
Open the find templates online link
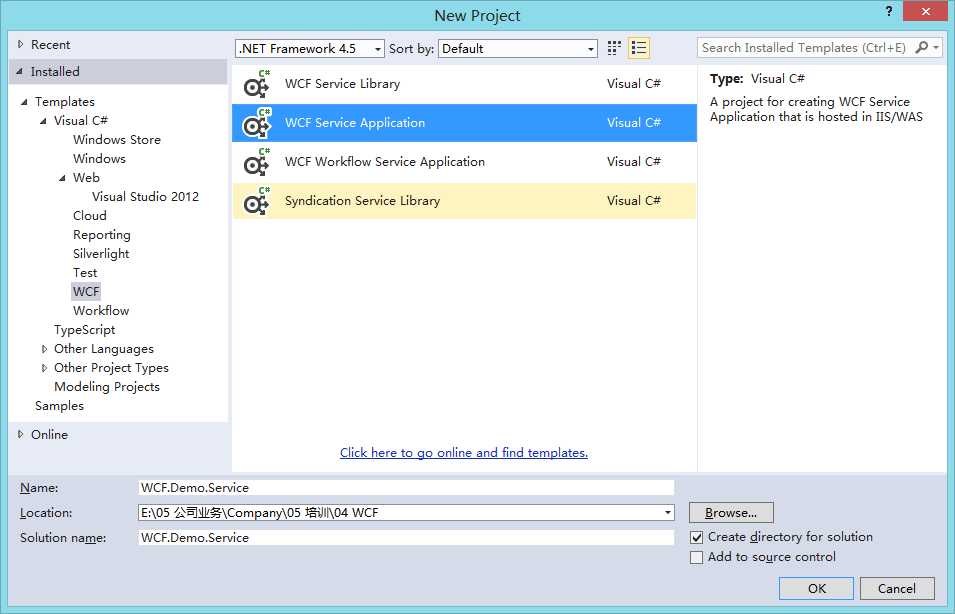tap(464, 453)
